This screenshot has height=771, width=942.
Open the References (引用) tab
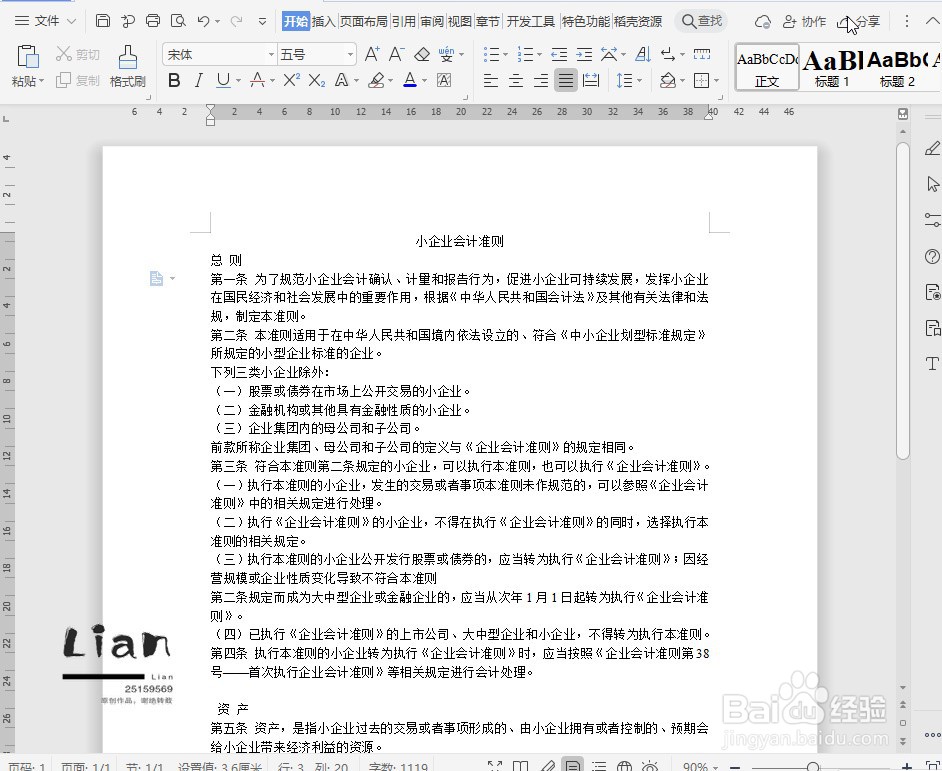tap(404, 22)
